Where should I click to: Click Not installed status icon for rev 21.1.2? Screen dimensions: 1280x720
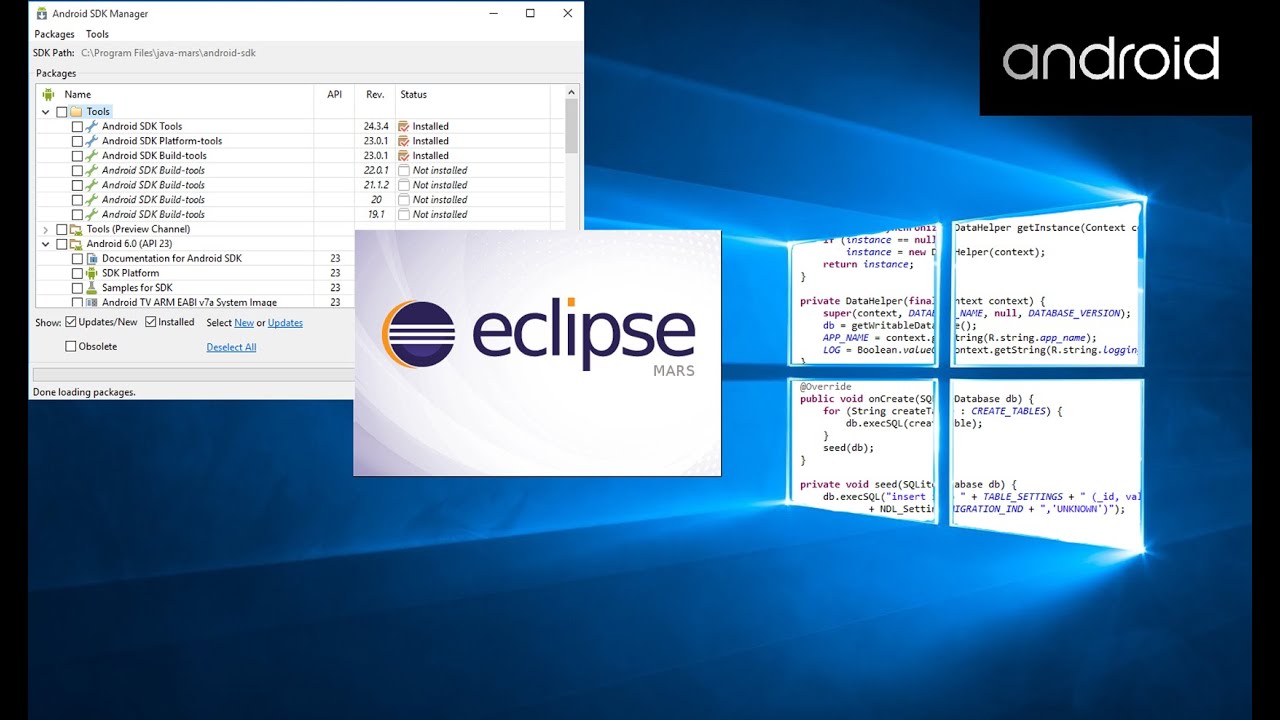404,185
